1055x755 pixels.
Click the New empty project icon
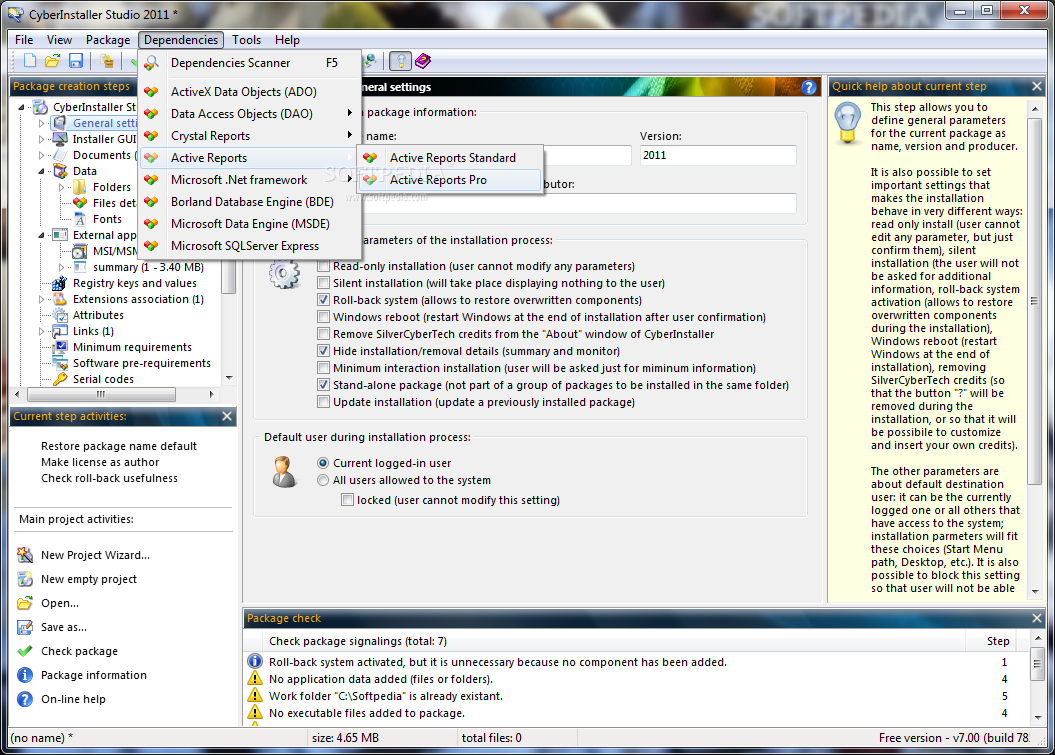[25, 579]
